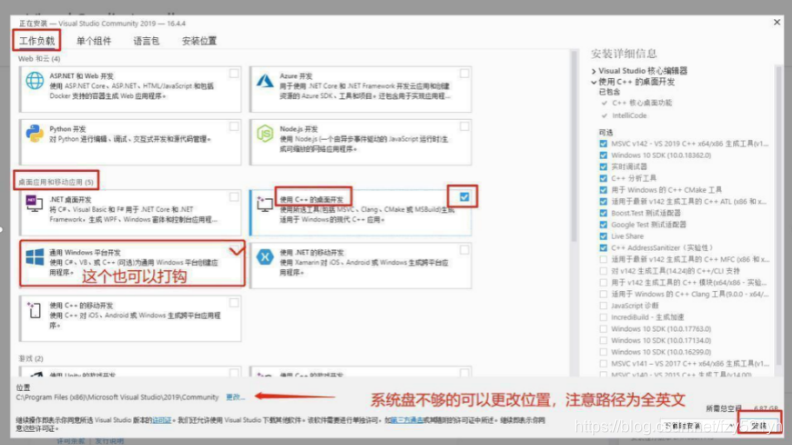Click the Azure development workload icon

[x=265, y=81]
